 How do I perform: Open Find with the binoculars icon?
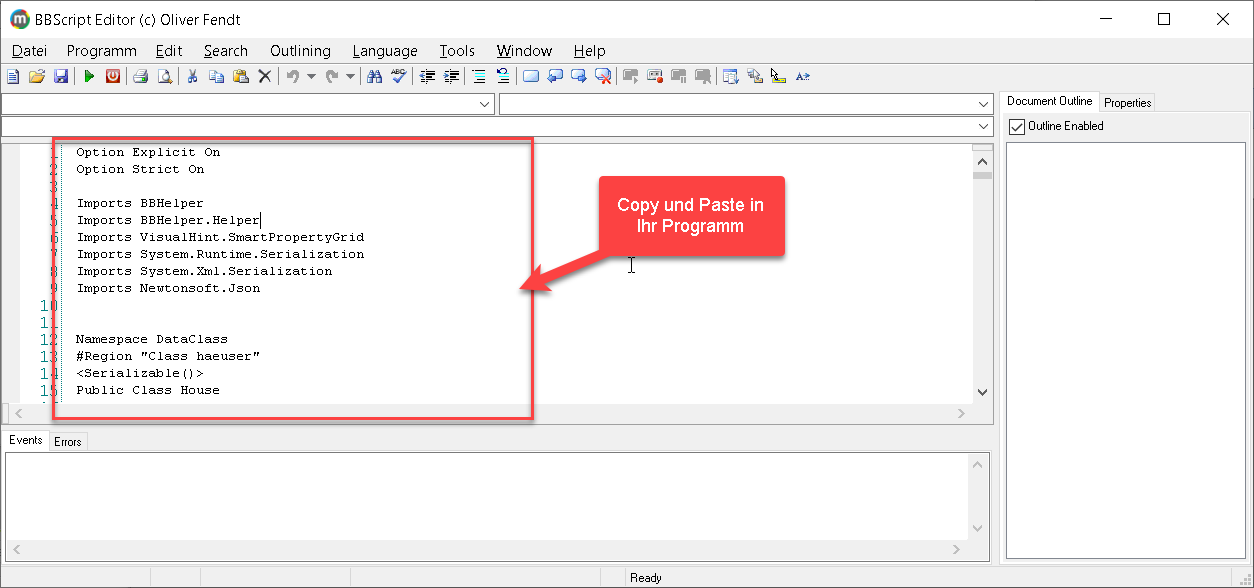tap(375, 76)
